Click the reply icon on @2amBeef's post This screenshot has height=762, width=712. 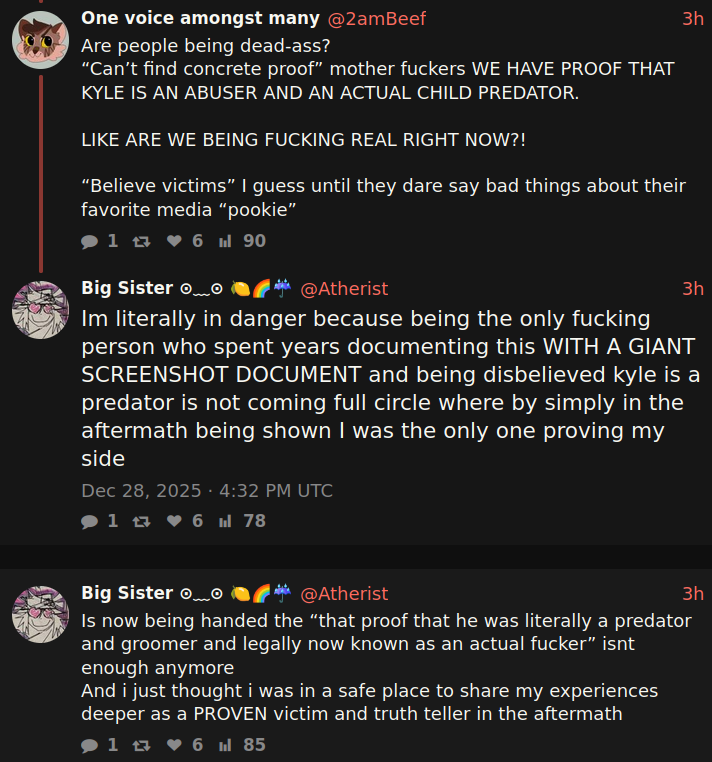click(90, 242)
